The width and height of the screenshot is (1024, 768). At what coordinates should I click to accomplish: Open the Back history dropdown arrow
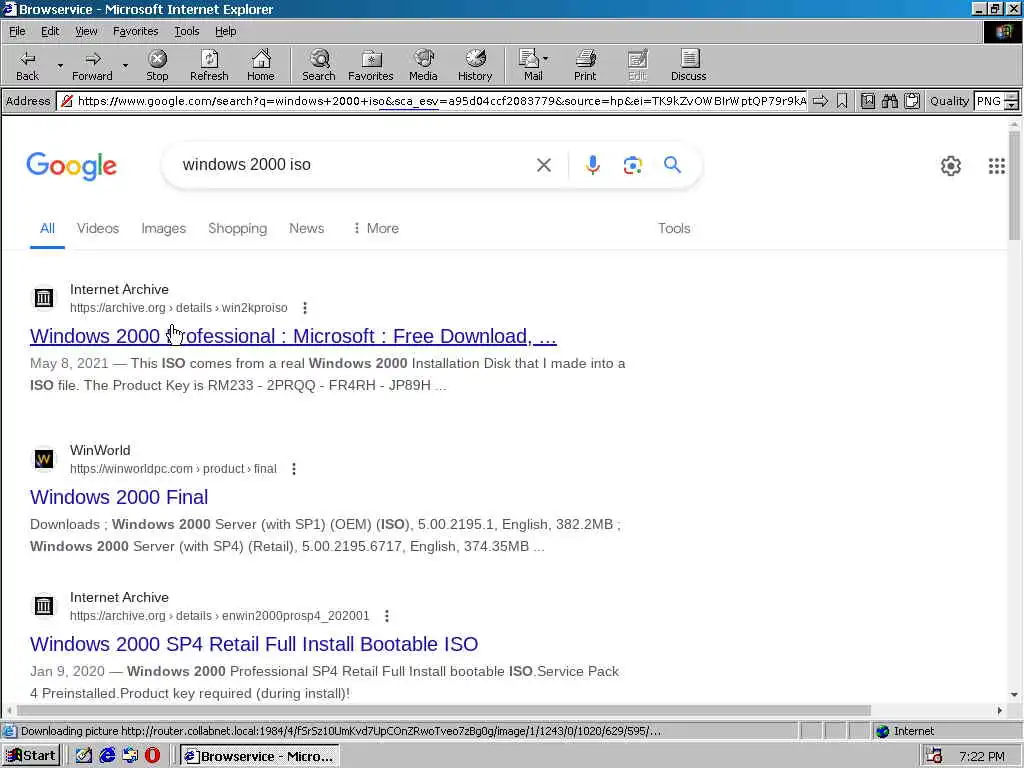tap(60, 66)
